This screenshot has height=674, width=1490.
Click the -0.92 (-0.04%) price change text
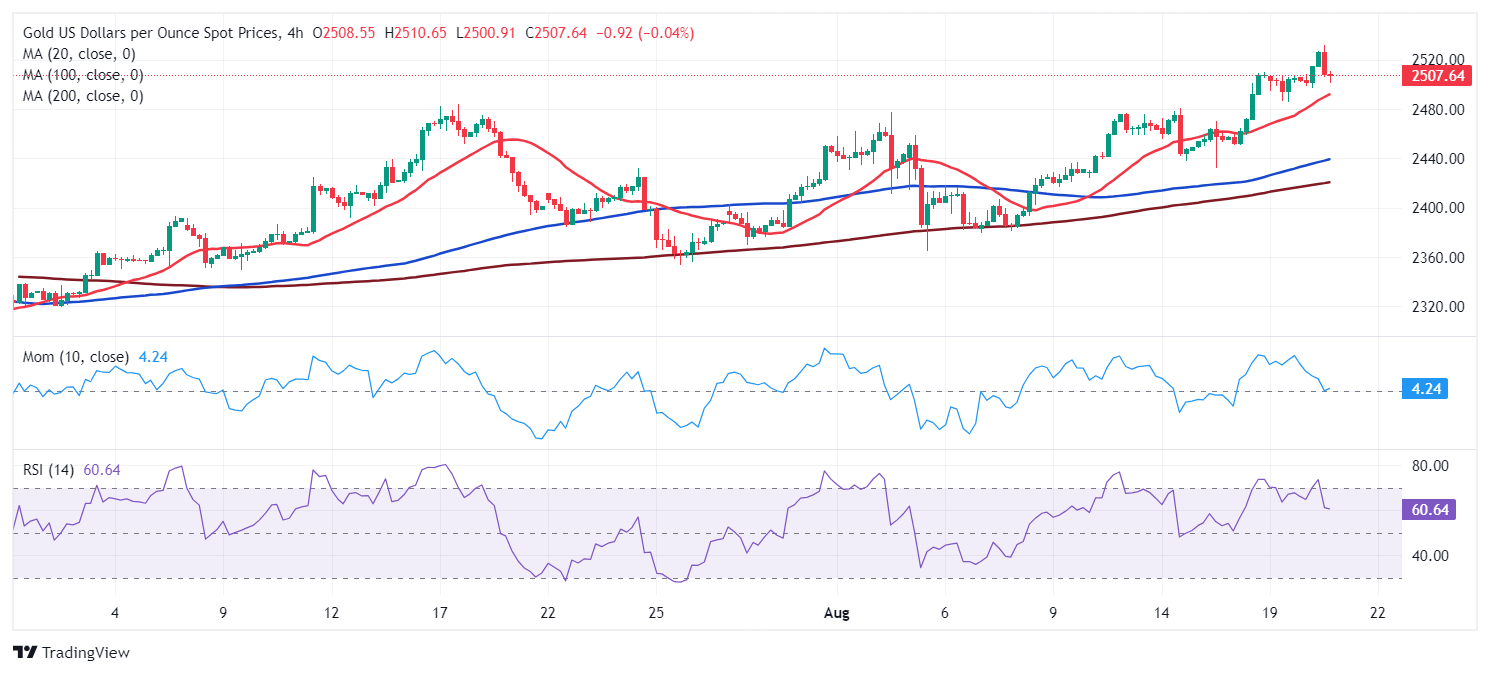coord(645,33)
